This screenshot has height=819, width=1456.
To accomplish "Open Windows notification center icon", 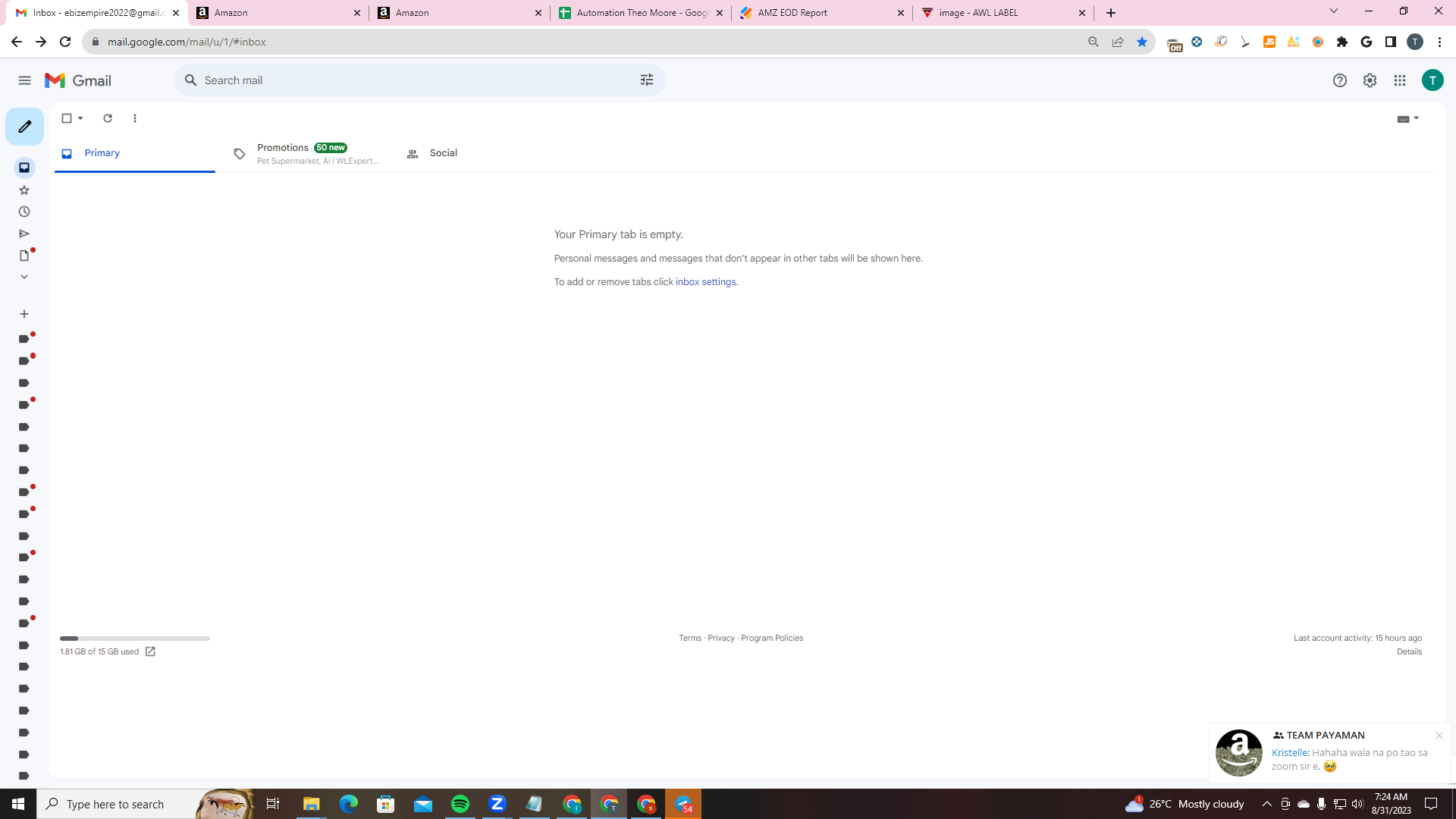I will [x=1431, y=804].
